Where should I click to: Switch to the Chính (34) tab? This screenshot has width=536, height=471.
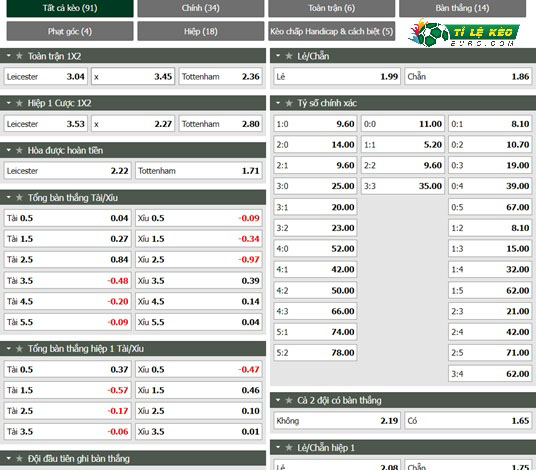(201, 8)
